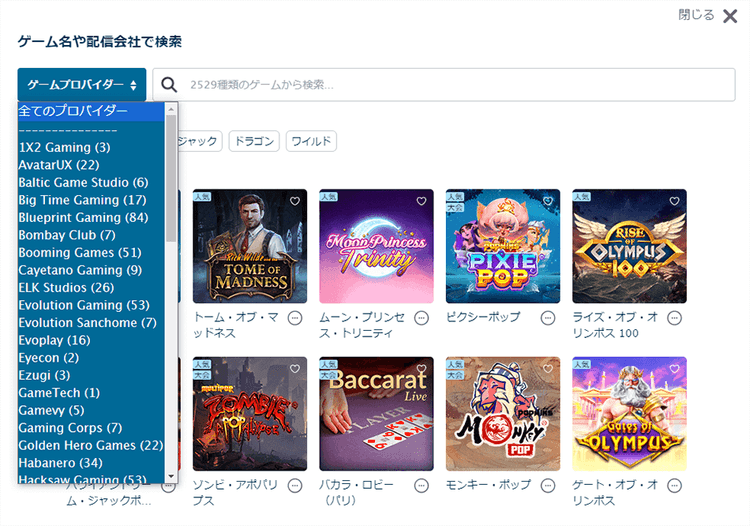Open more options for トーム・オブ・マッドネス
The height and width of the screenshot is (526, 750).
(295, 318)
